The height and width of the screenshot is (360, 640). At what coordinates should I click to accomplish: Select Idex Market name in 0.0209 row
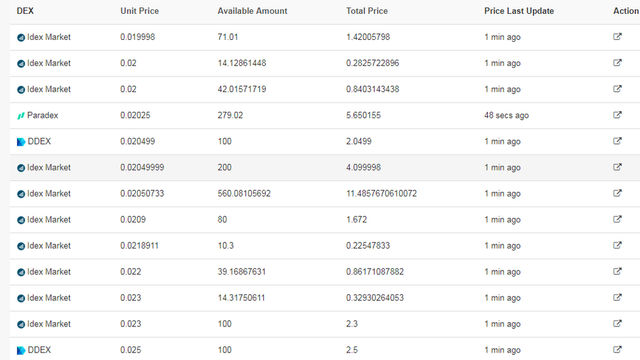[49, 220]
